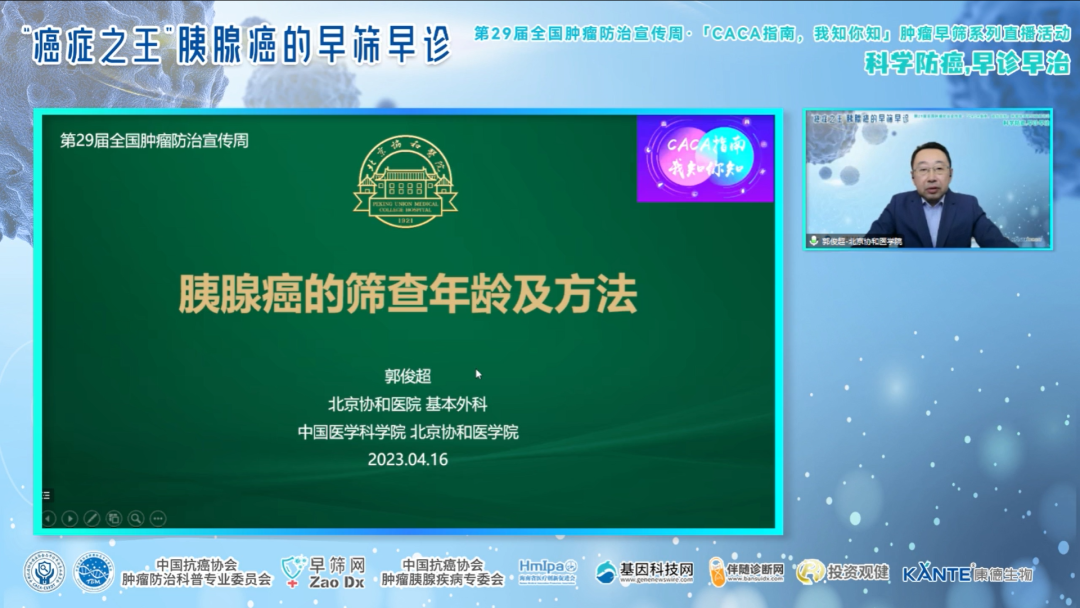Click the CACA circular logo in footer
Viewport: 1080px width, 608px height.
click(x=44, y=572)
